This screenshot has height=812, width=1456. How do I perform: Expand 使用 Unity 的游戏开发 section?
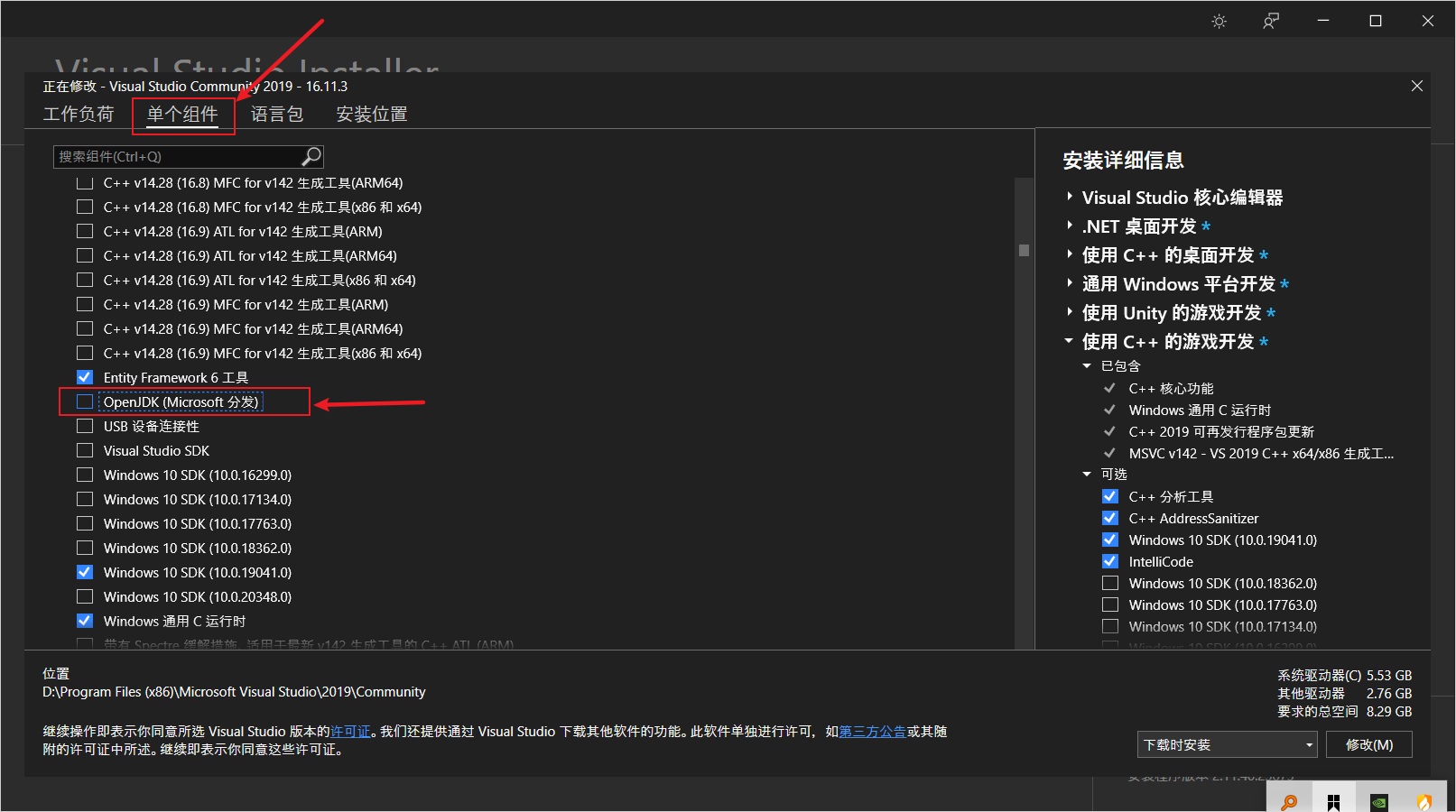tap(1070, 312)
